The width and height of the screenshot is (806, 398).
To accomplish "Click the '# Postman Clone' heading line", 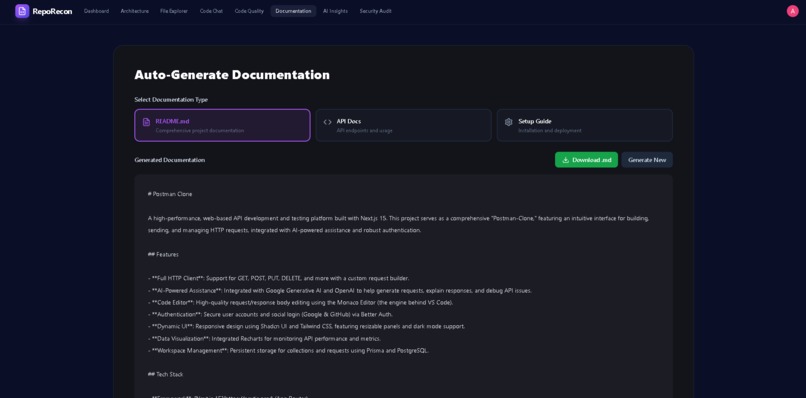I will tap(170, 194).
